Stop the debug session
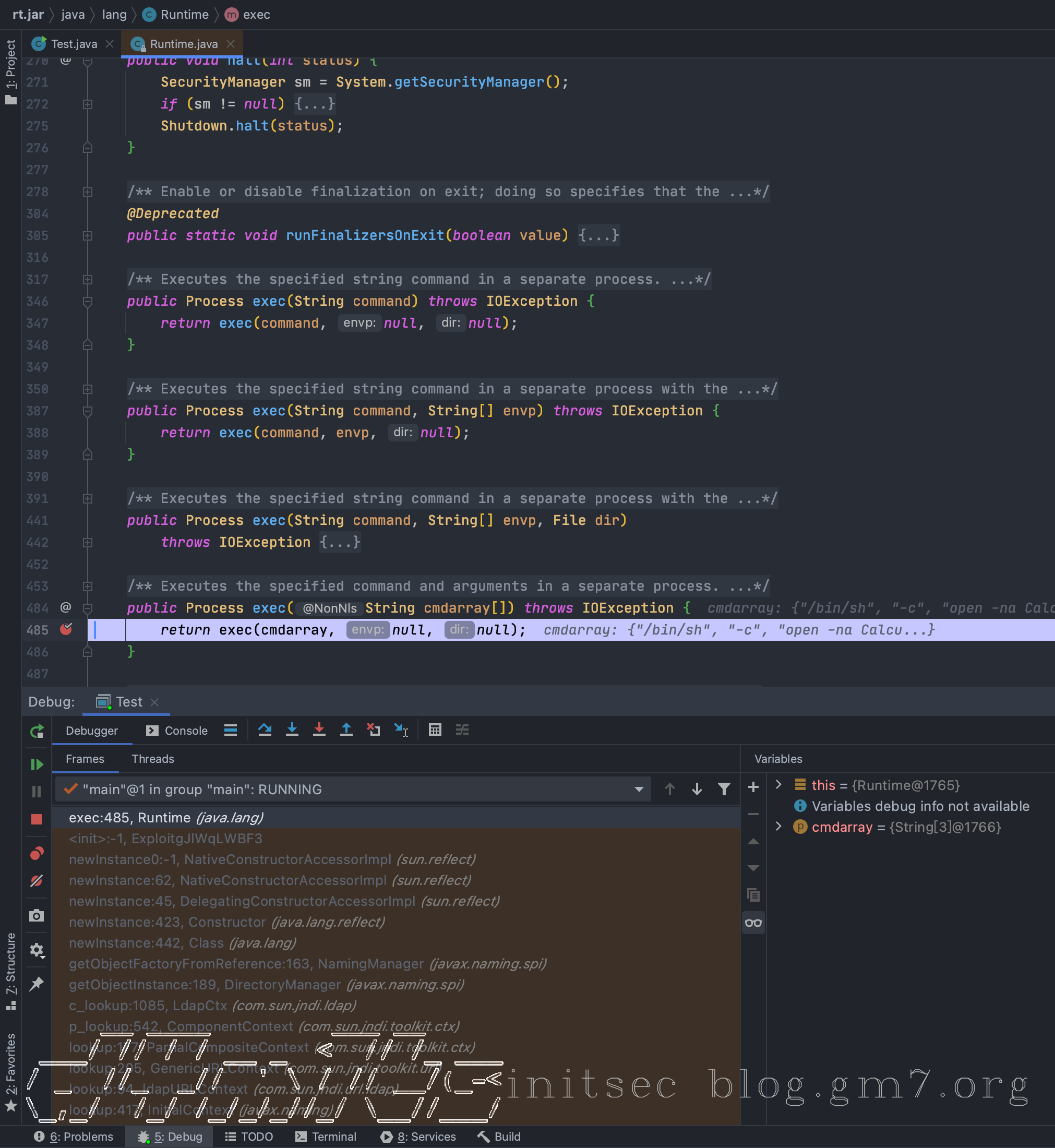This screenshot has height=1148, width=1055. 37,819
